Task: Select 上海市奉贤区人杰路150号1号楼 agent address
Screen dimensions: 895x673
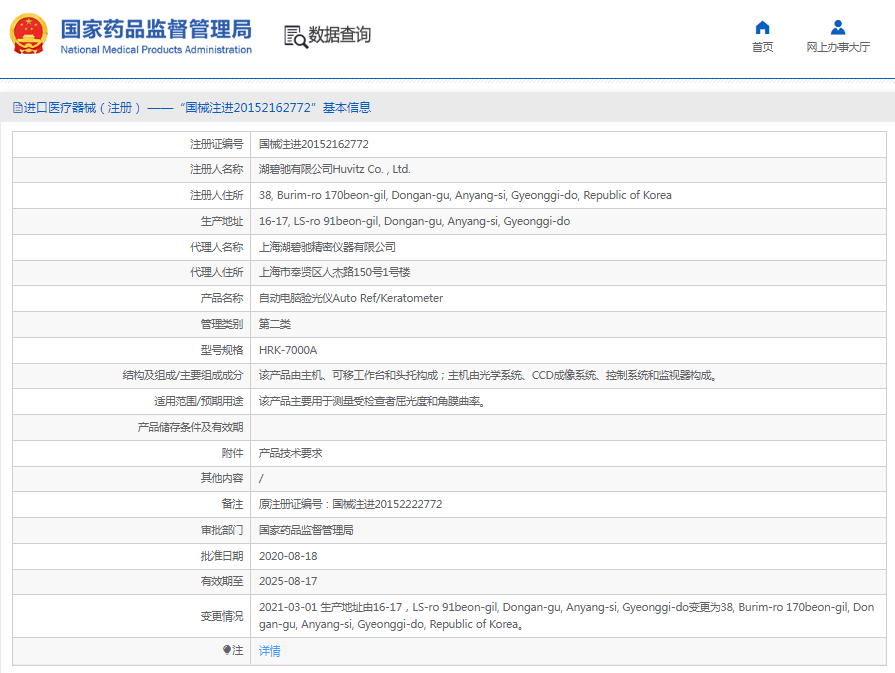Action: [x=334, y=272]
